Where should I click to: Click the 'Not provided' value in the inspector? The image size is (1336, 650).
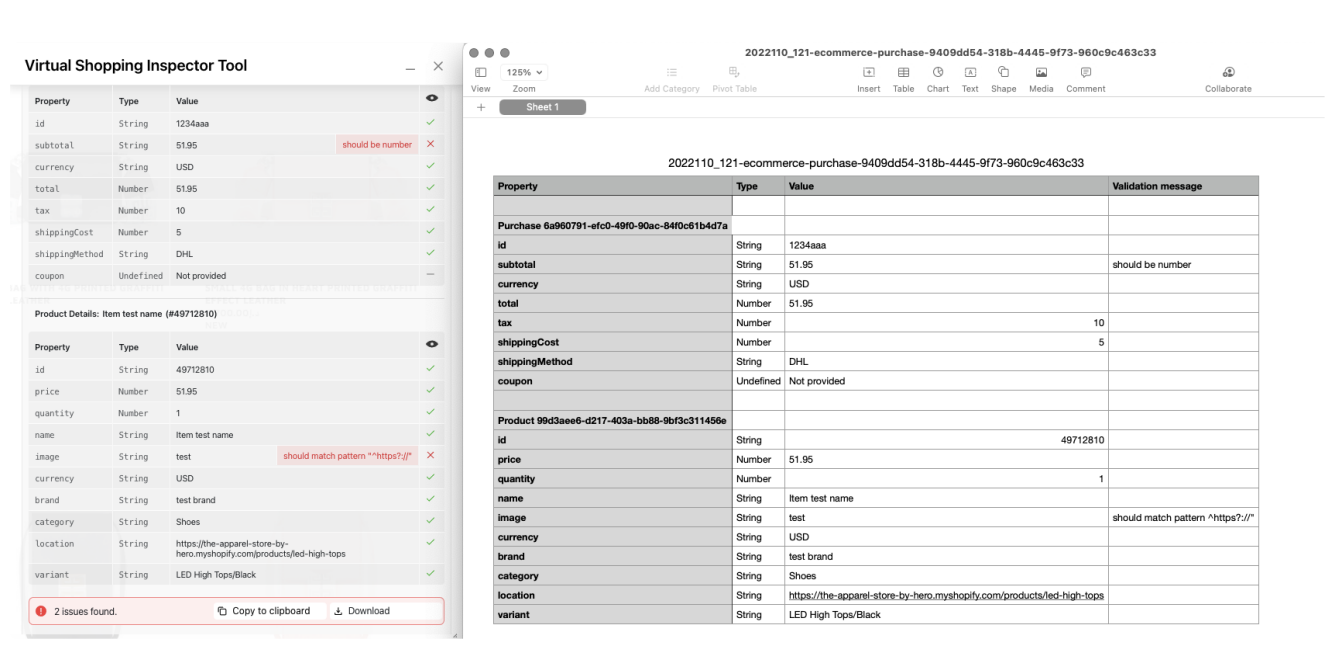(x=201, y=276)
